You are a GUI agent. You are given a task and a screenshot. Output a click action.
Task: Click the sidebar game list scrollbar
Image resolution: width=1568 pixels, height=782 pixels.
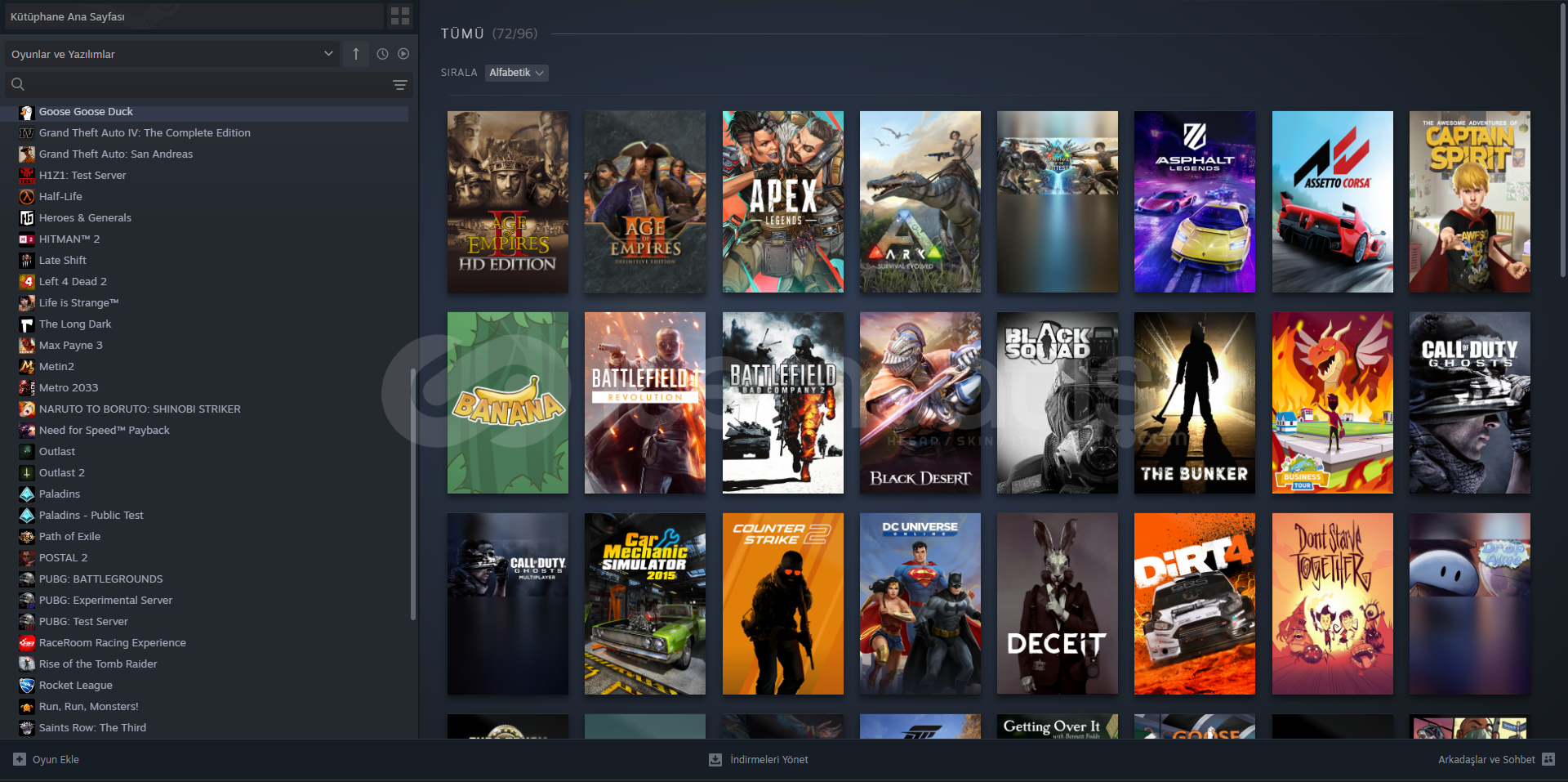point(413,494)
